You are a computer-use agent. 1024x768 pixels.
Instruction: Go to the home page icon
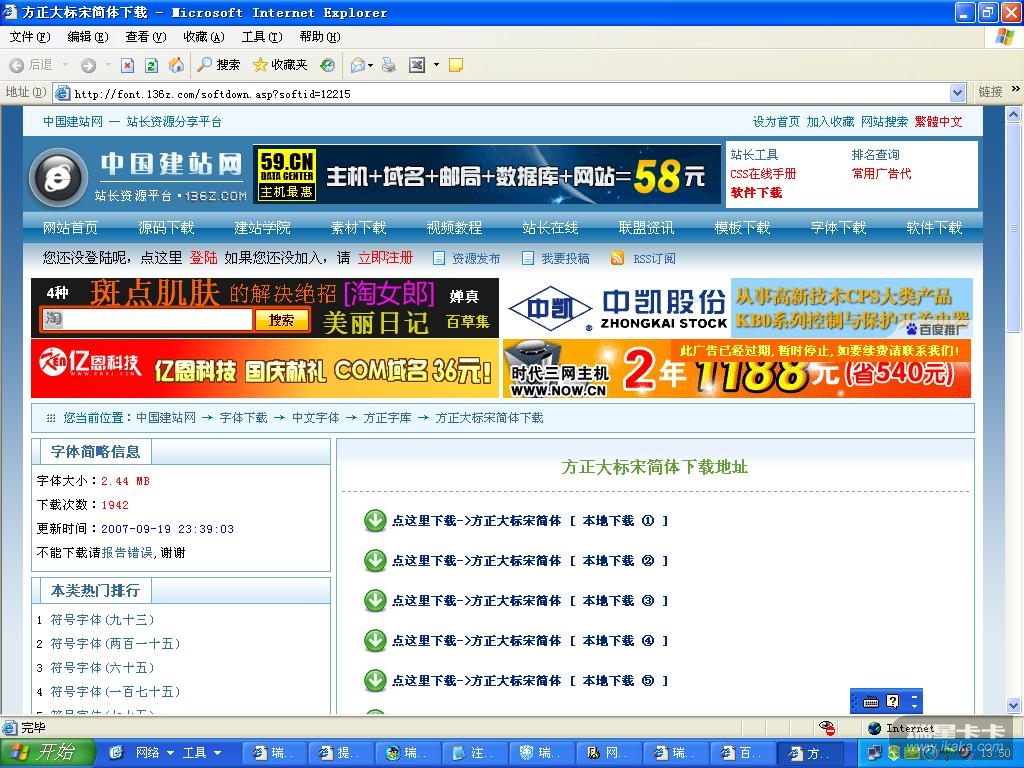[x=176, y=65]
